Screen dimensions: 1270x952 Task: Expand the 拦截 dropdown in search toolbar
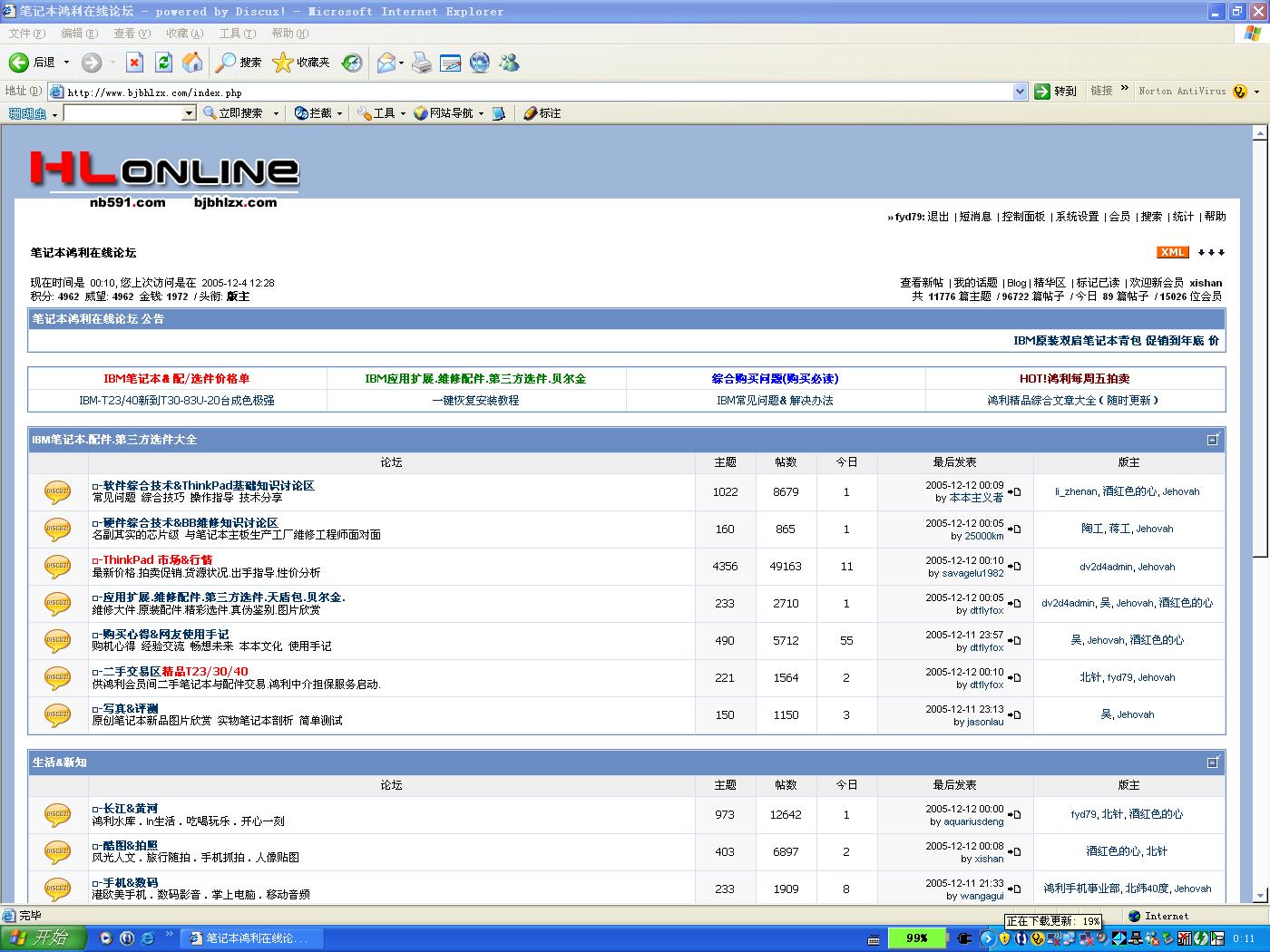[339, 113]
